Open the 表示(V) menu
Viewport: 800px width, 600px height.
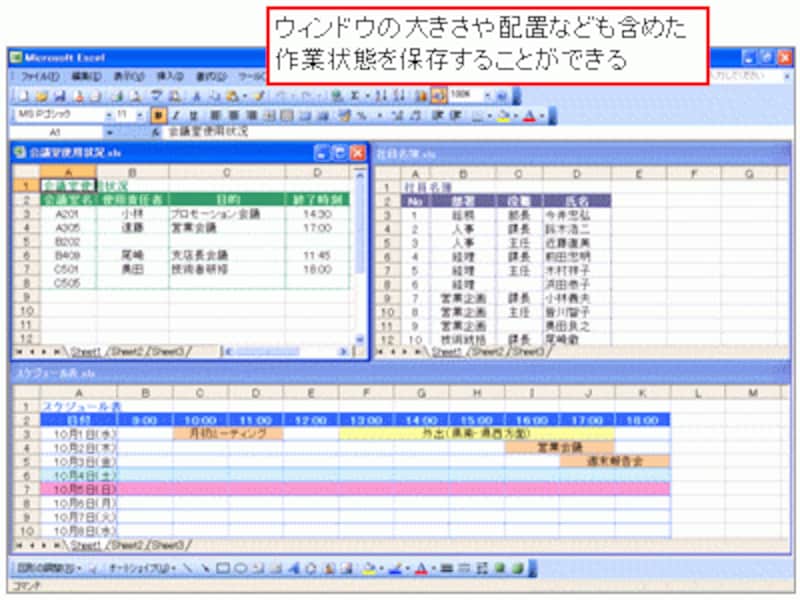129,77
